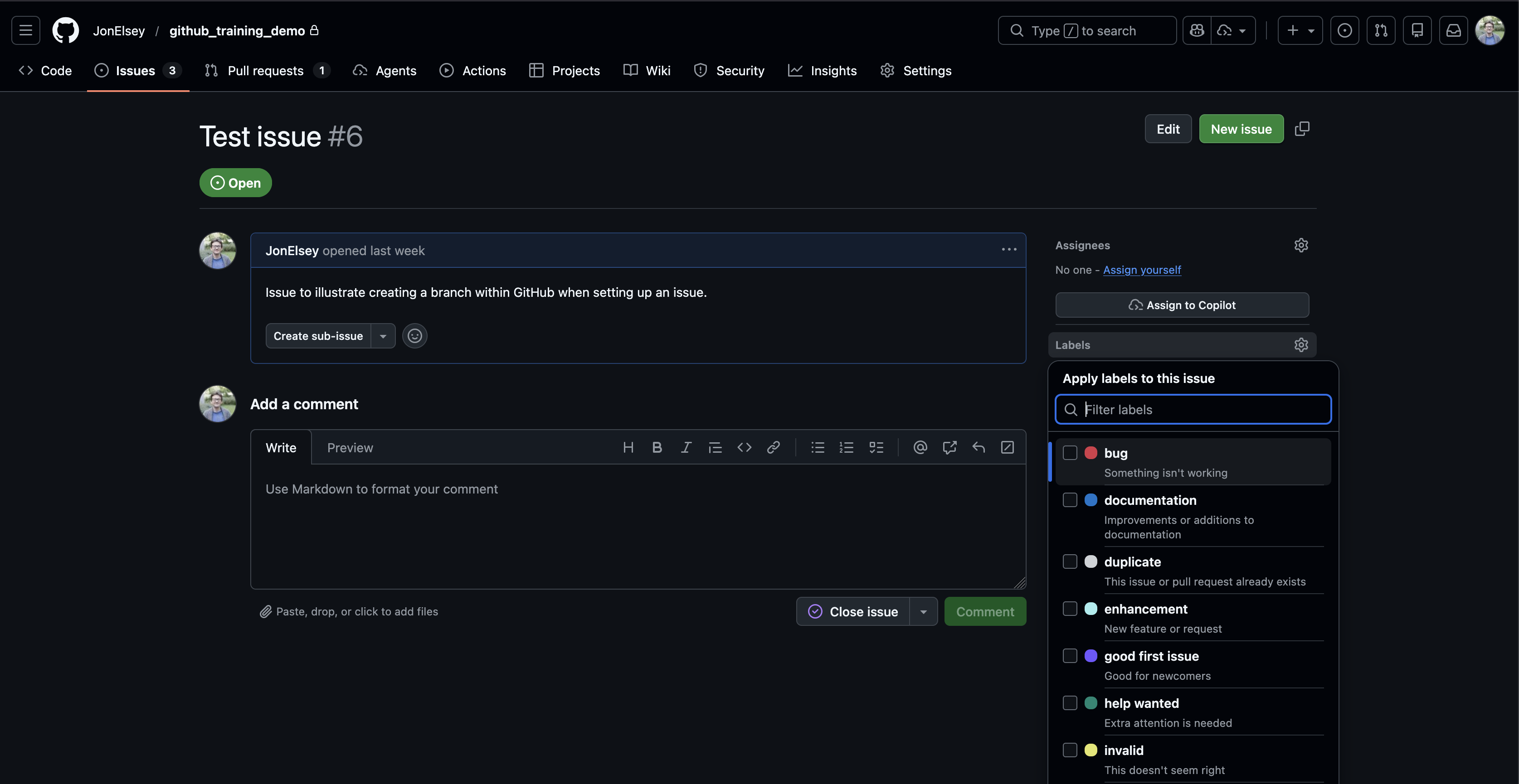Tick the enhancement label checkbox
Viewport: 1519px width, 784px height.
pyautogui.click(x=1070, y=608)
